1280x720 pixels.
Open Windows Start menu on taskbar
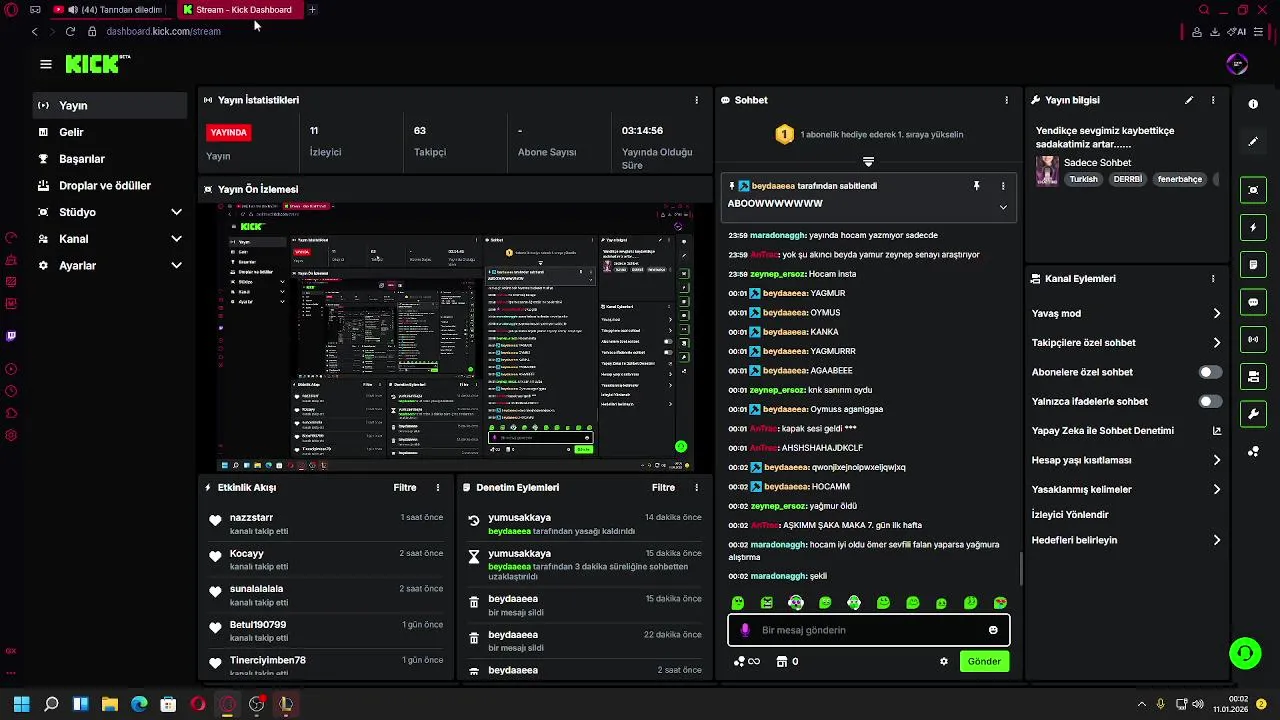pyautogui.click(x=21, y=704)
